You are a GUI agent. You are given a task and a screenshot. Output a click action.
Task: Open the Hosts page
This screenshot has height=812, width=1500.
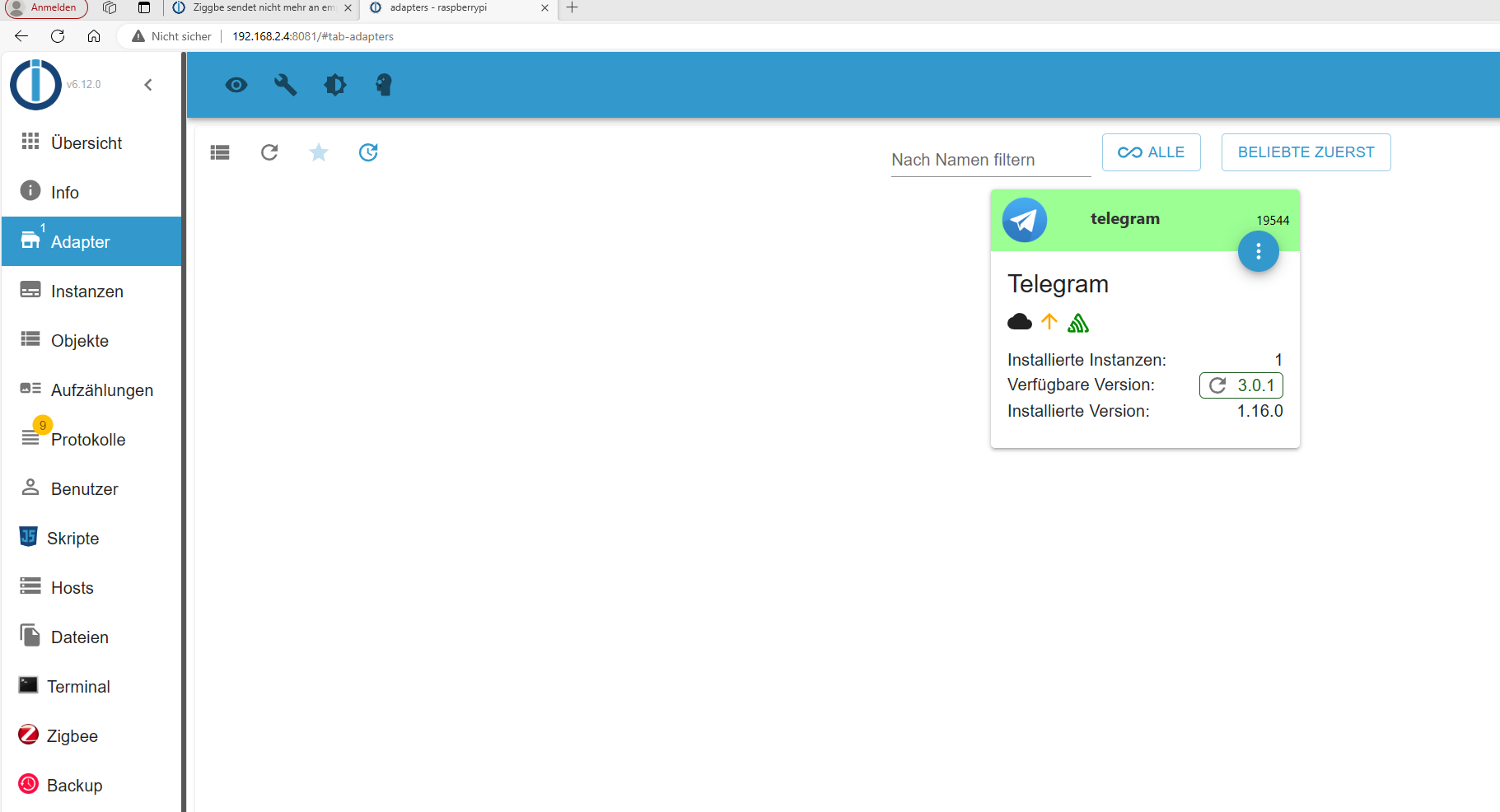[x=91, y=587]
